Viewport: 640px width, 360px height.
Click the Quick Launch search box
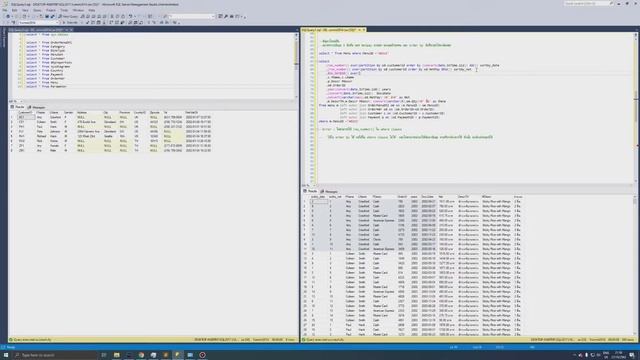(x=589, y=4)
